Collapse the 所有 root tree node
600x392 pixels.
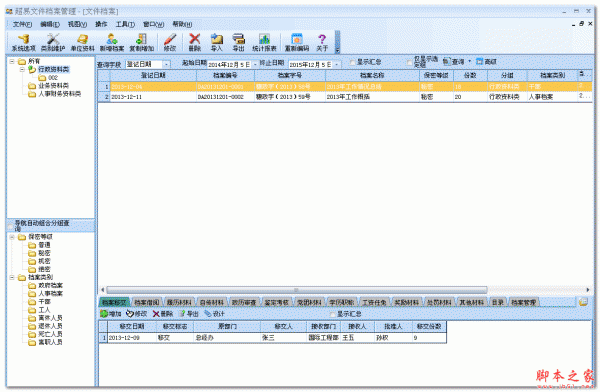pos(12,61)
